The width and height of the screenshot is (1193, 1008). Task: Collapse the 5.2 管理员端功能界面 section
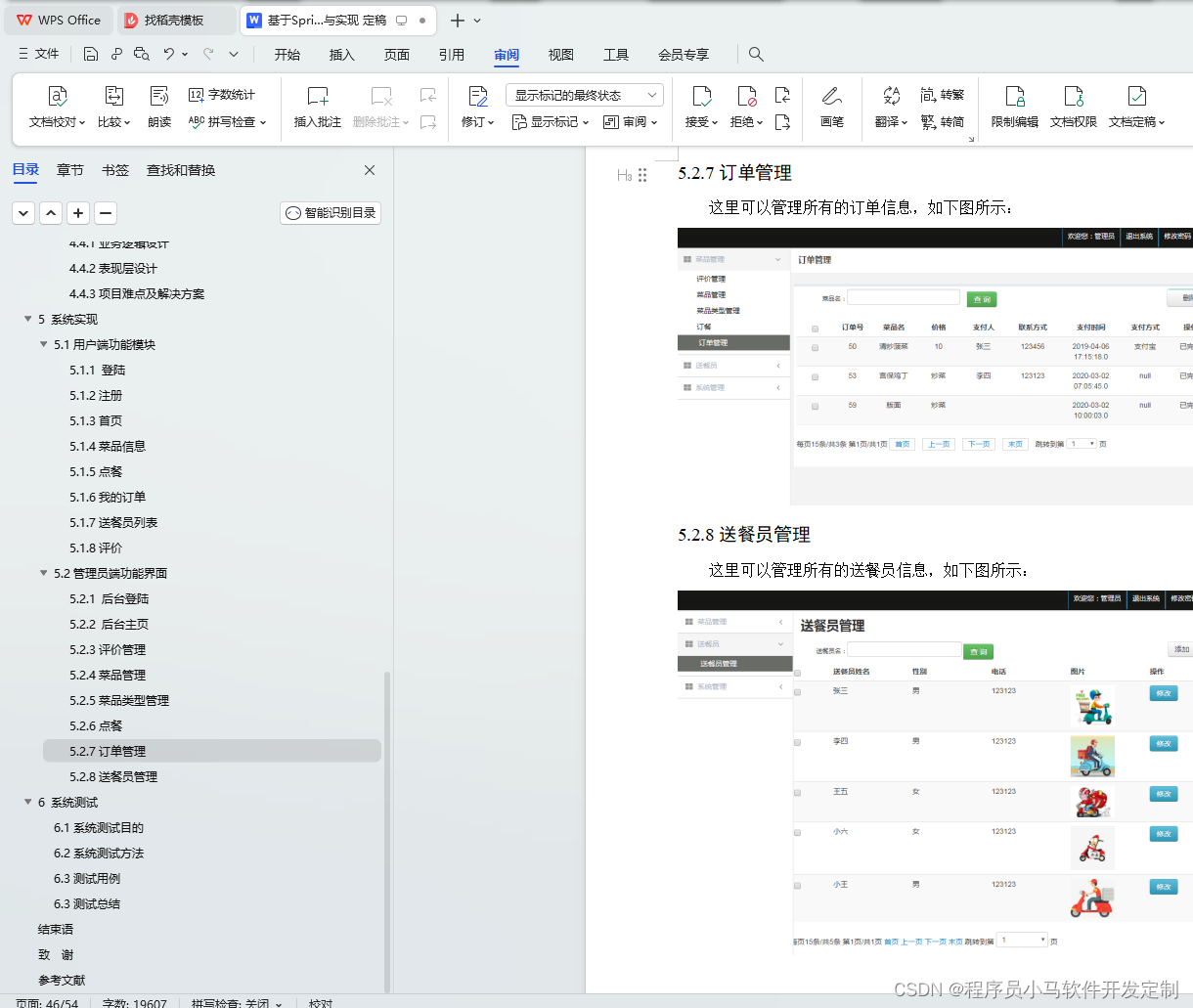42,573
